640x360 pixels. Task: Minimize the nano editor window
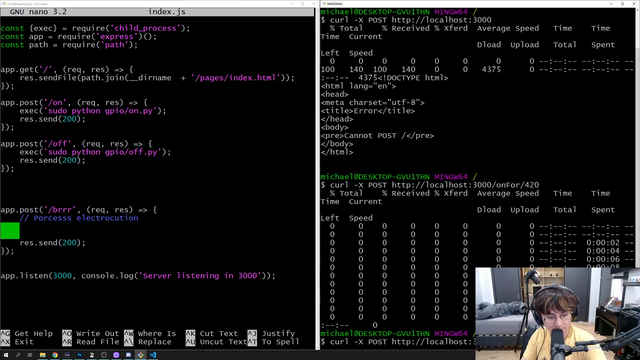291,4
